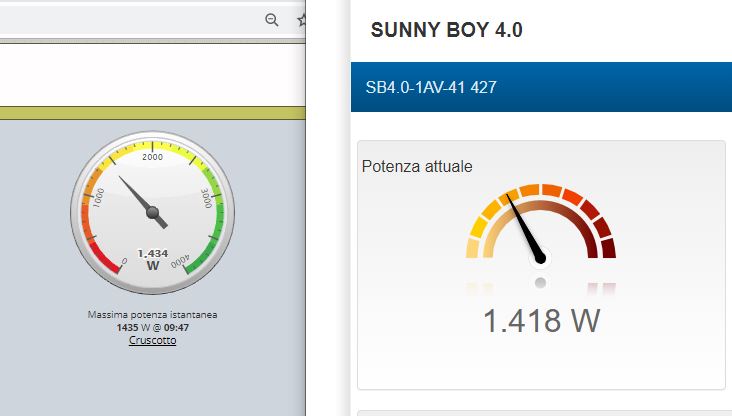Select the SB4.0-1AV-41 427 device header
Viewport: 732px width, 416px height.
click(x=541, y=87)
